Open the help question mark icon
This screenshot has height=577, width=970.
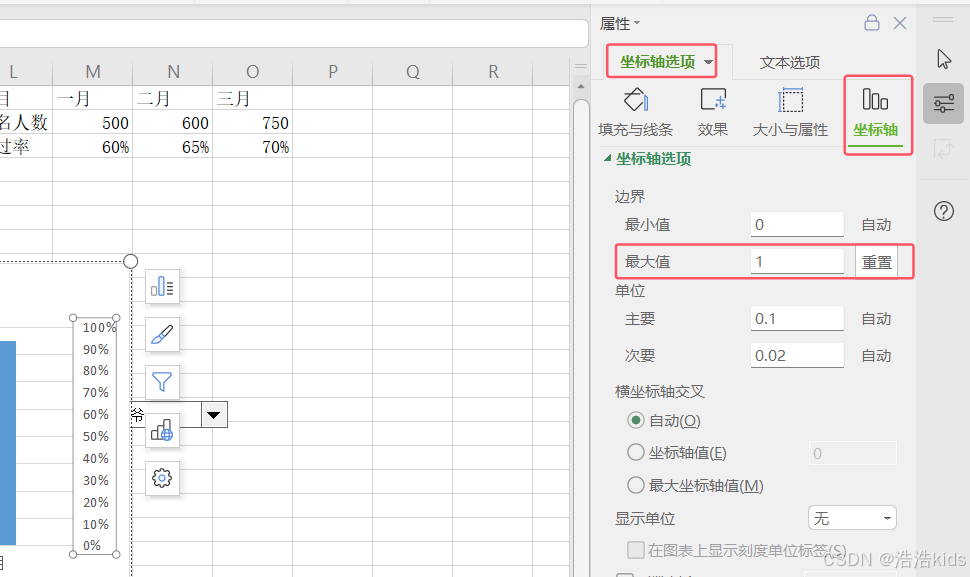[943, 212]
